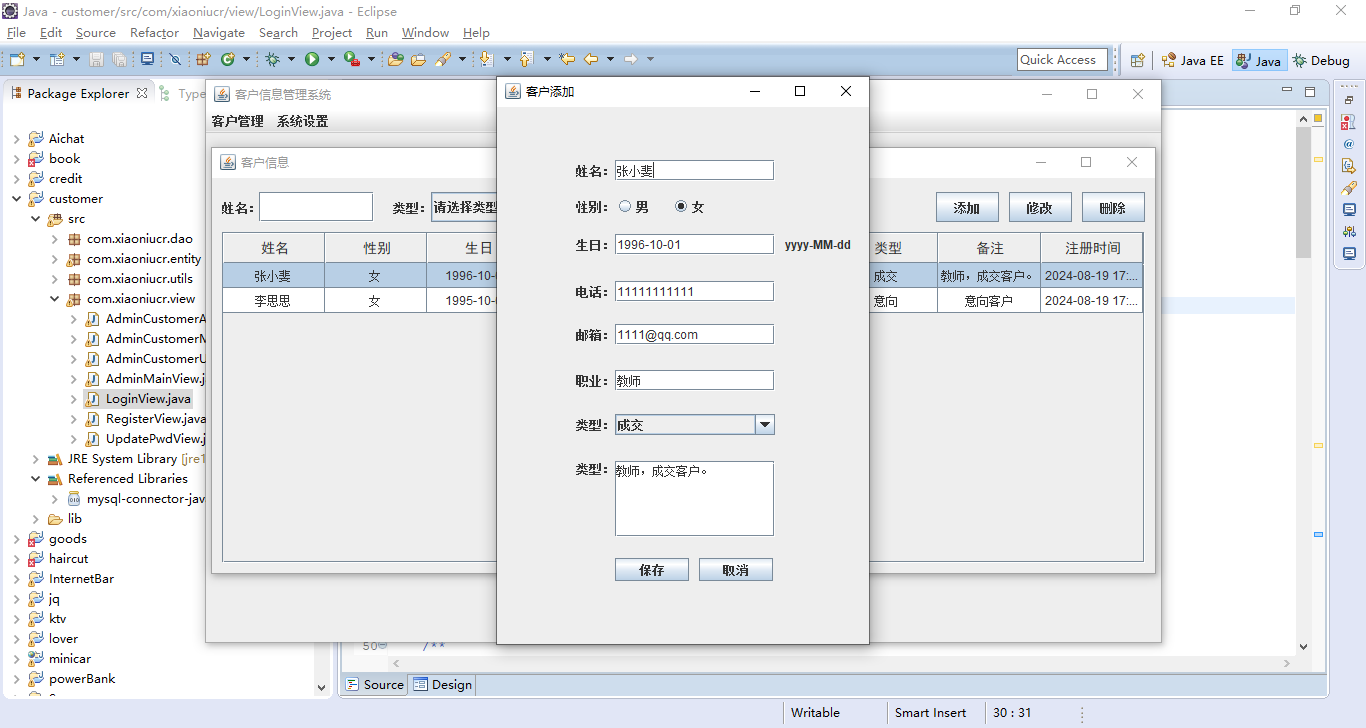Select the Java perspective button
Image resolution: width=1366 pixels, height=728 pixels.
point(1258,60)
